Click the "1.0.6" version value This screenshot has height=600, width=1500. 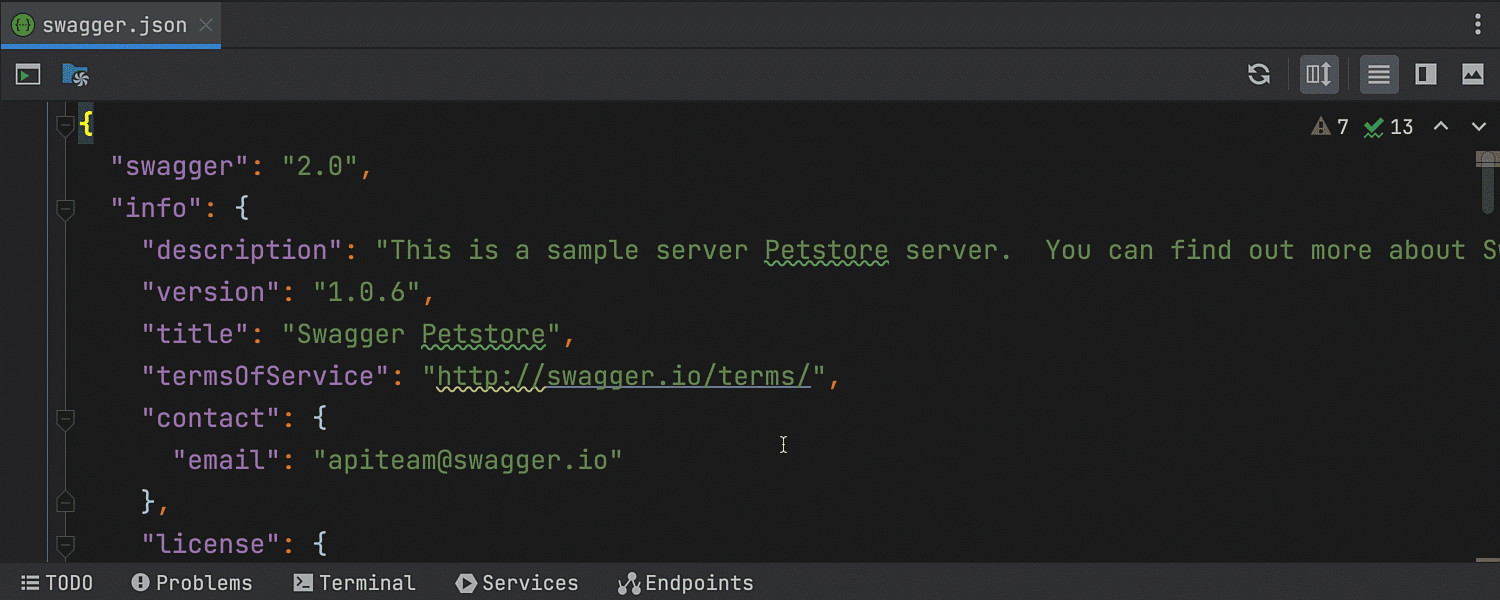pyautogui.click(x=367, y=293)
